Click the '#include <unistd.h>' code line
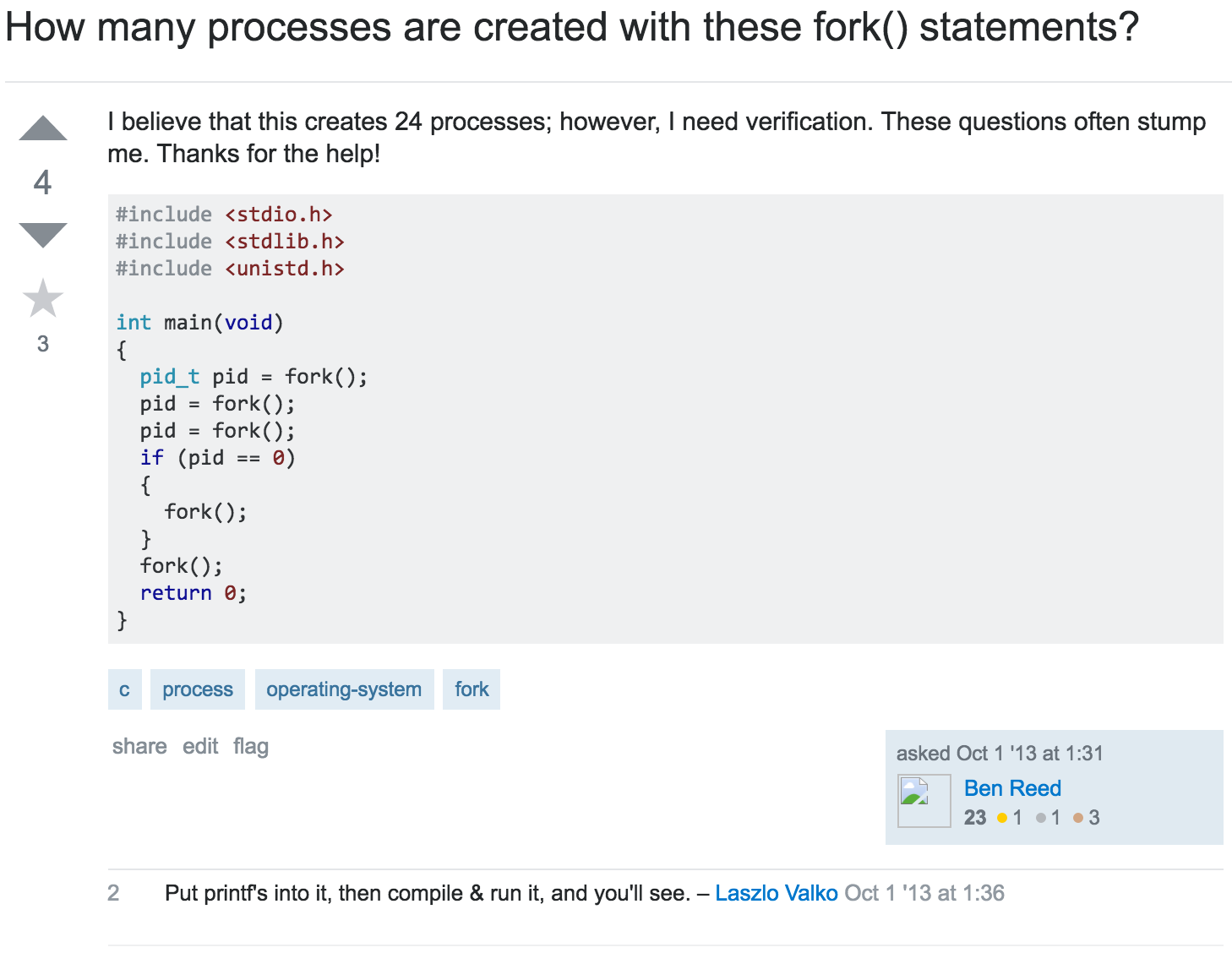The height and width of the screenshot is (953, 1232). 230,269
